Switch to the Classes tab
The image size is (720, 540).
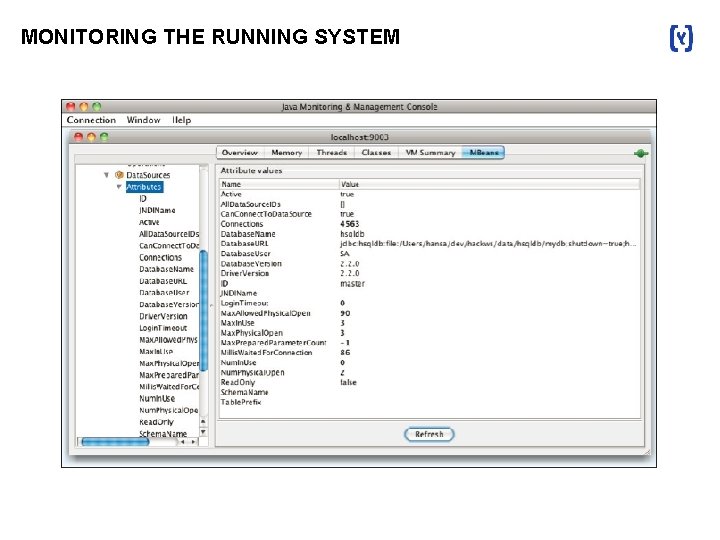click(376, 152)
